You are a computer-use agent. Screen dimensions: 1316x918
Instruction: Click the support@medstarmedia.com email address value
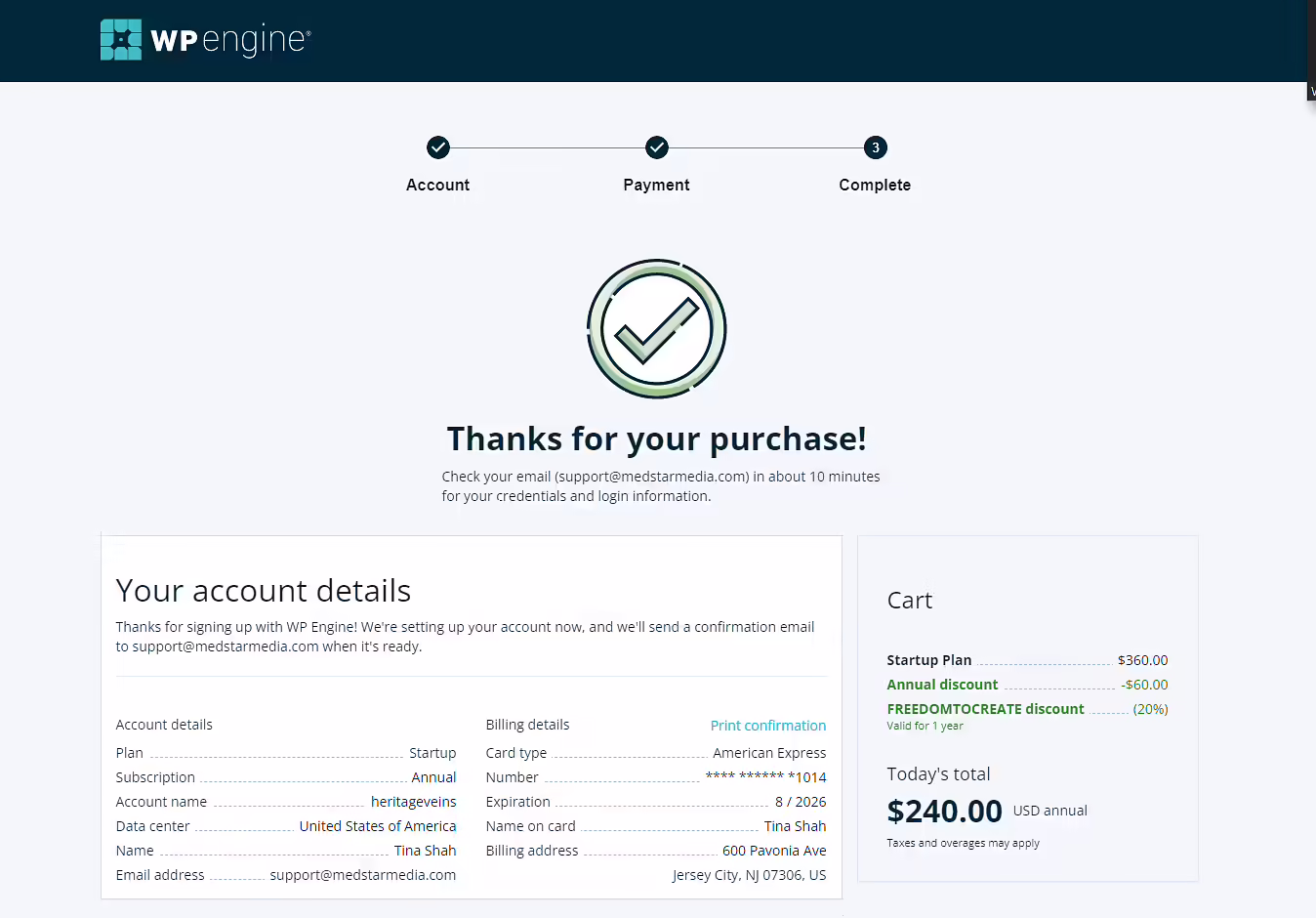(x=363, y=875)
